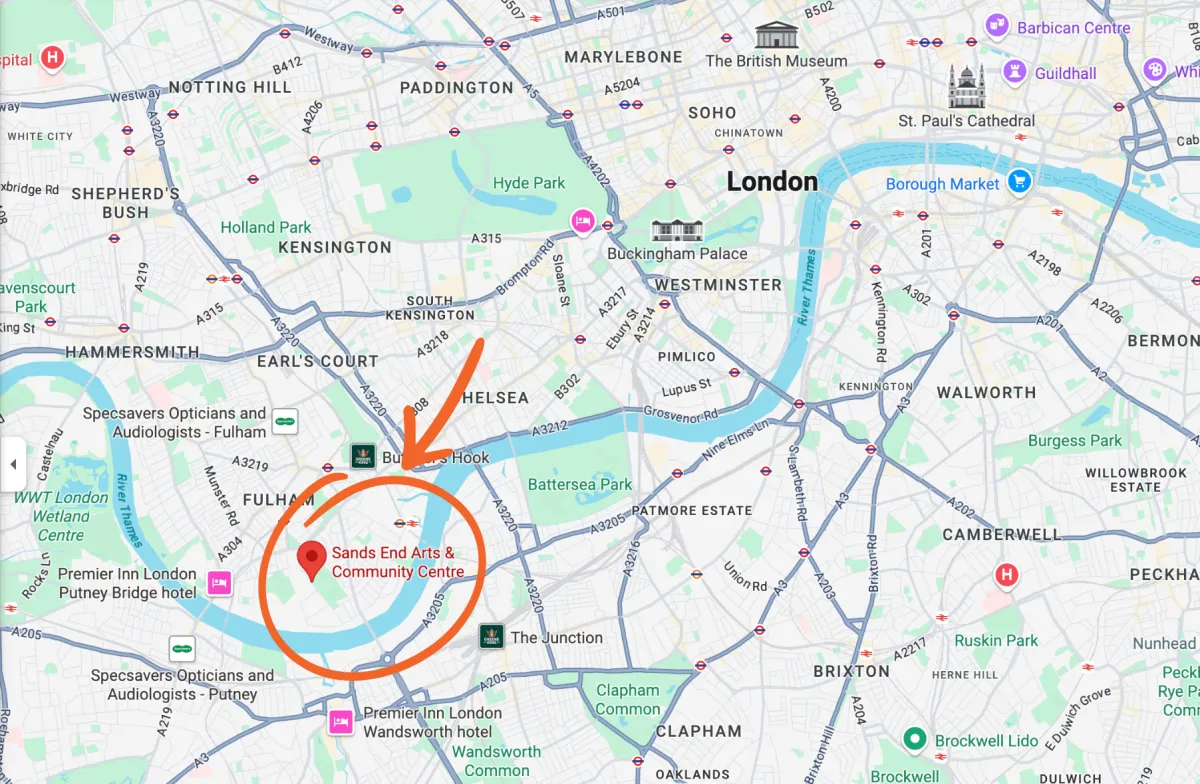Open the Premier Inn Wandsworth hotel icon
The image size is (1200, 784).
pos(341,721)
